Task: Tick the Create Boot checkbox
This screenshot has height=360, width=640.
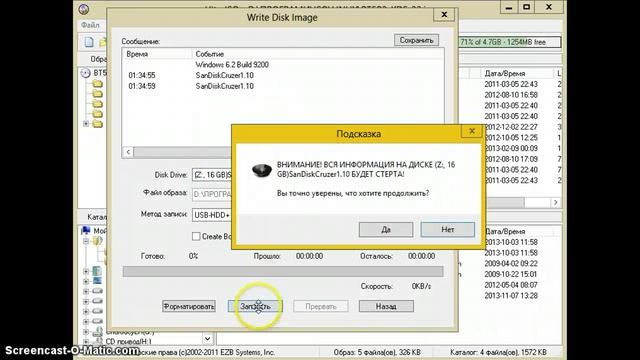Action: point(196,236)
